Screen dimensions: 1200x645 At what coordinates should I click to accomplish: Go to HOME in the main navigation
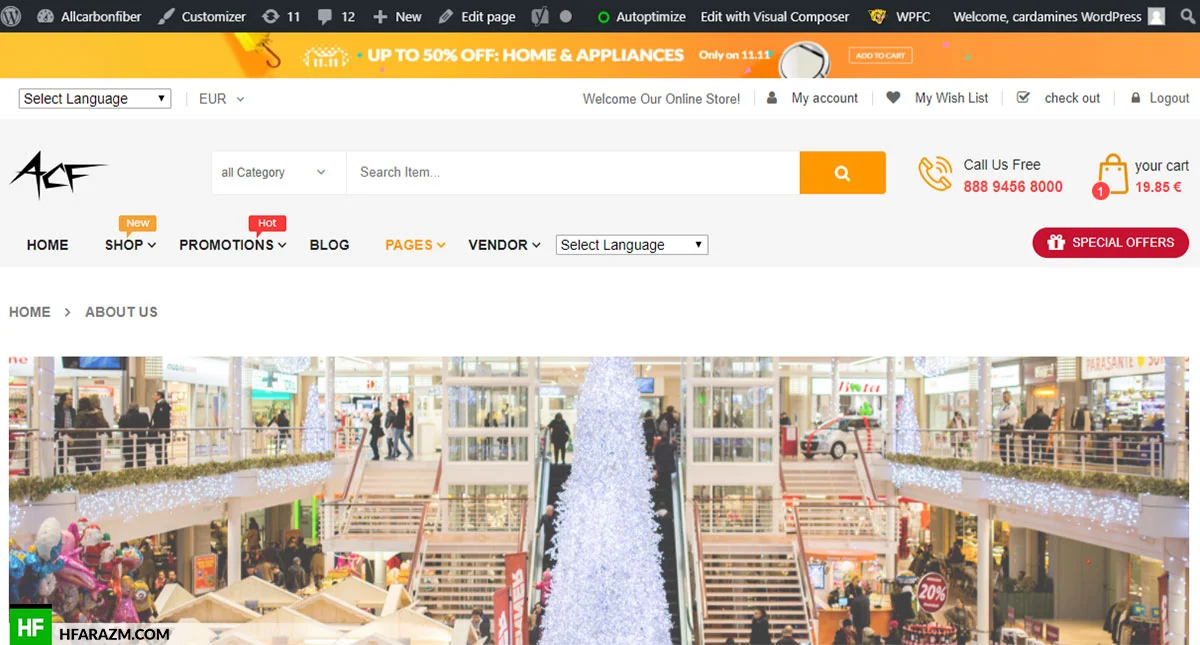coord(48,245)
